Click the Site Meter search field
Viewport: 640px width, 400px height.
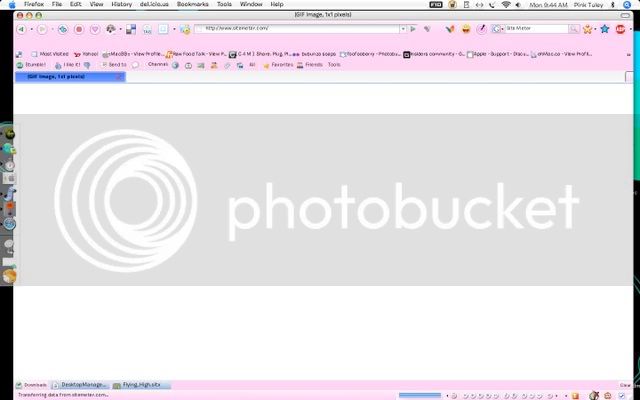coord(537,29)
